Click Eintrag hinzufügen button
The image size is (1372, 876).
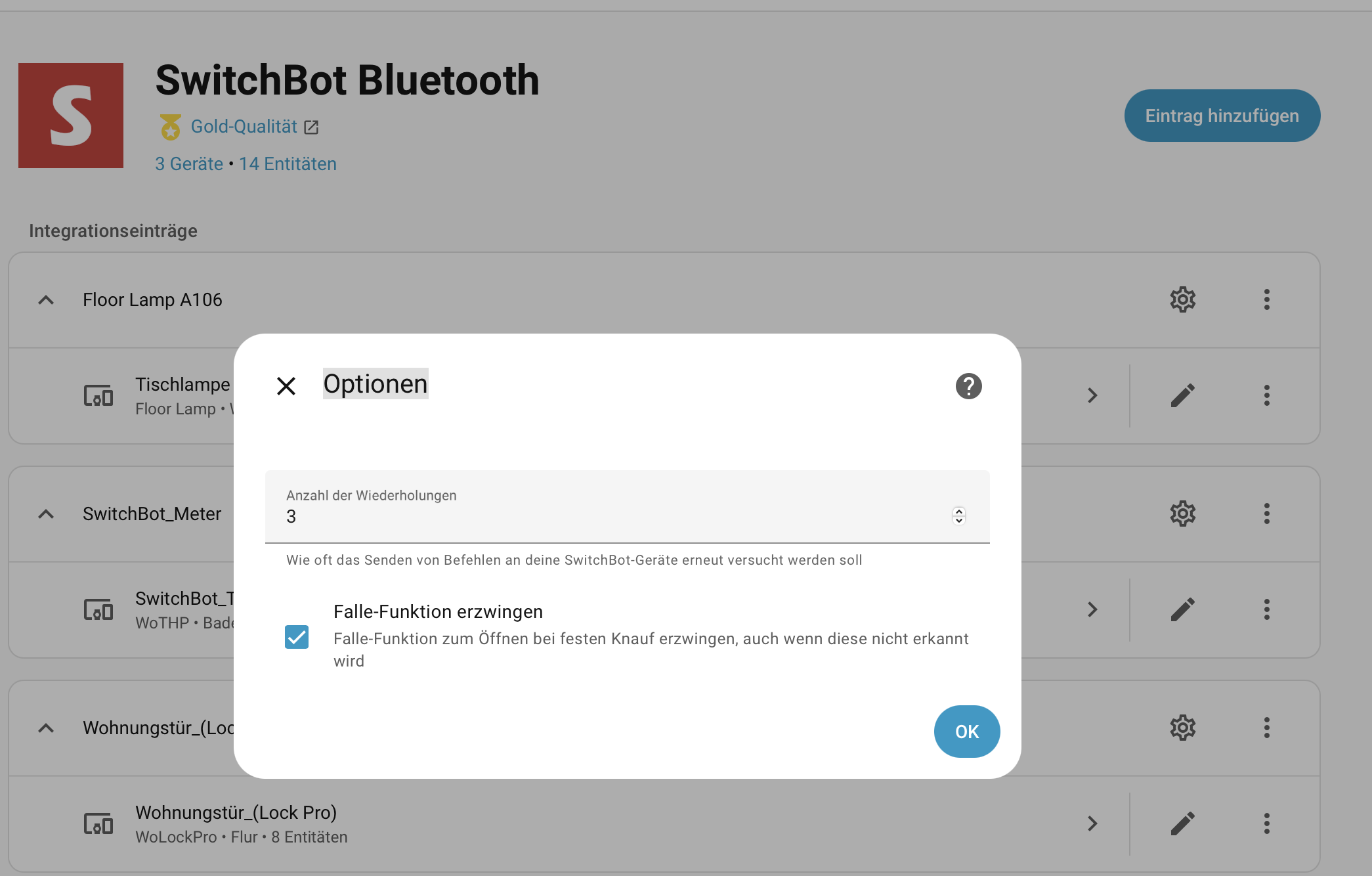(1222, 116)
